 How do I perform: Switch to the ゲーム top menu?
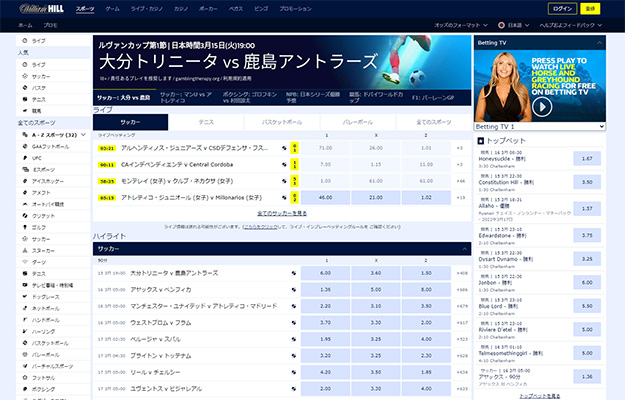(112, 9)
